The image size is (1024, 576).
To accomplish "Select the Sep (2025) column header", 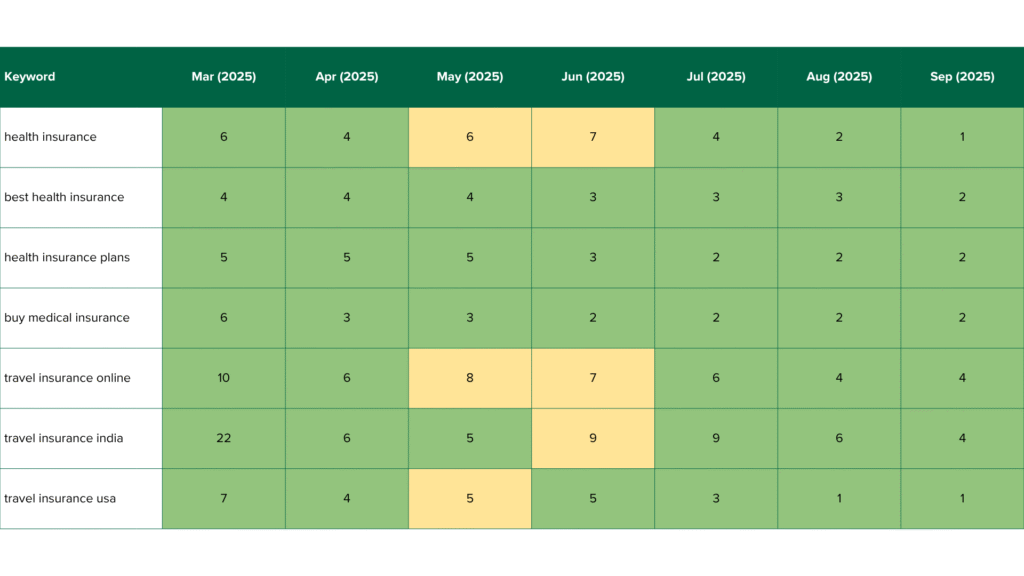I will (962, 77).
